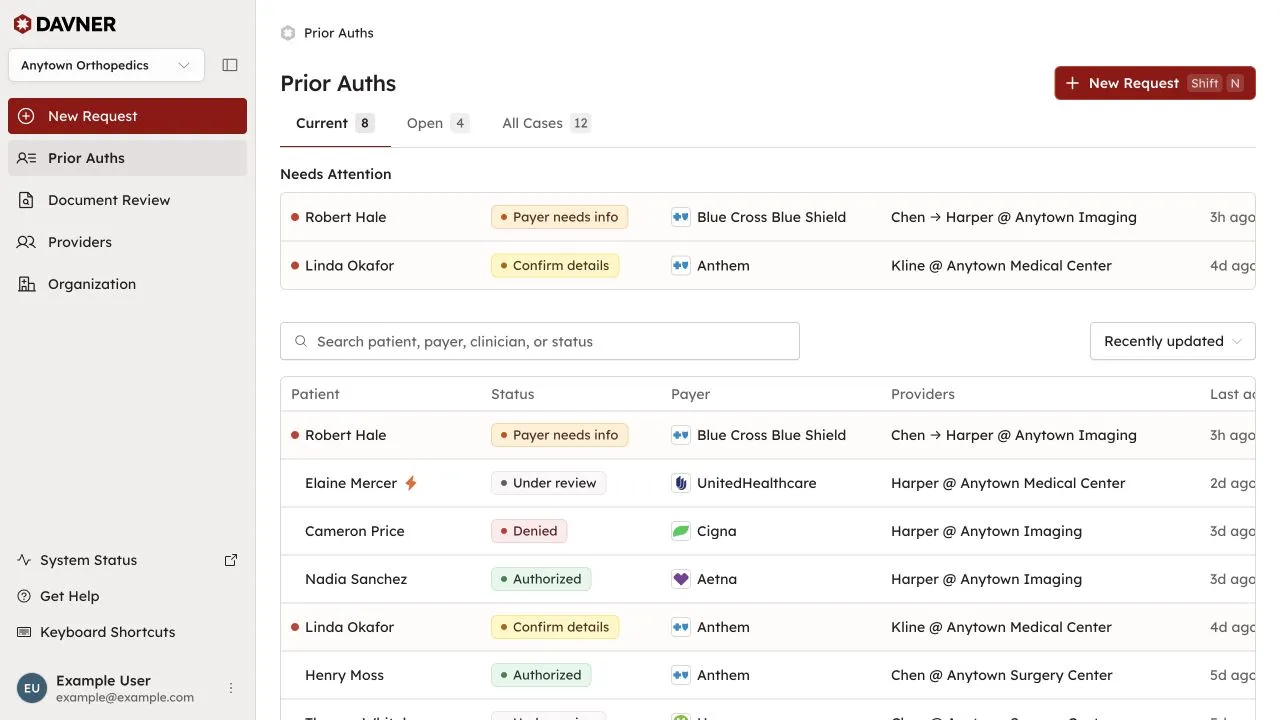This screenshot has width=1280, height=720.
Task: Click Harper @ Anytown Medical Center providers cell
Action: click(1008, 483)
